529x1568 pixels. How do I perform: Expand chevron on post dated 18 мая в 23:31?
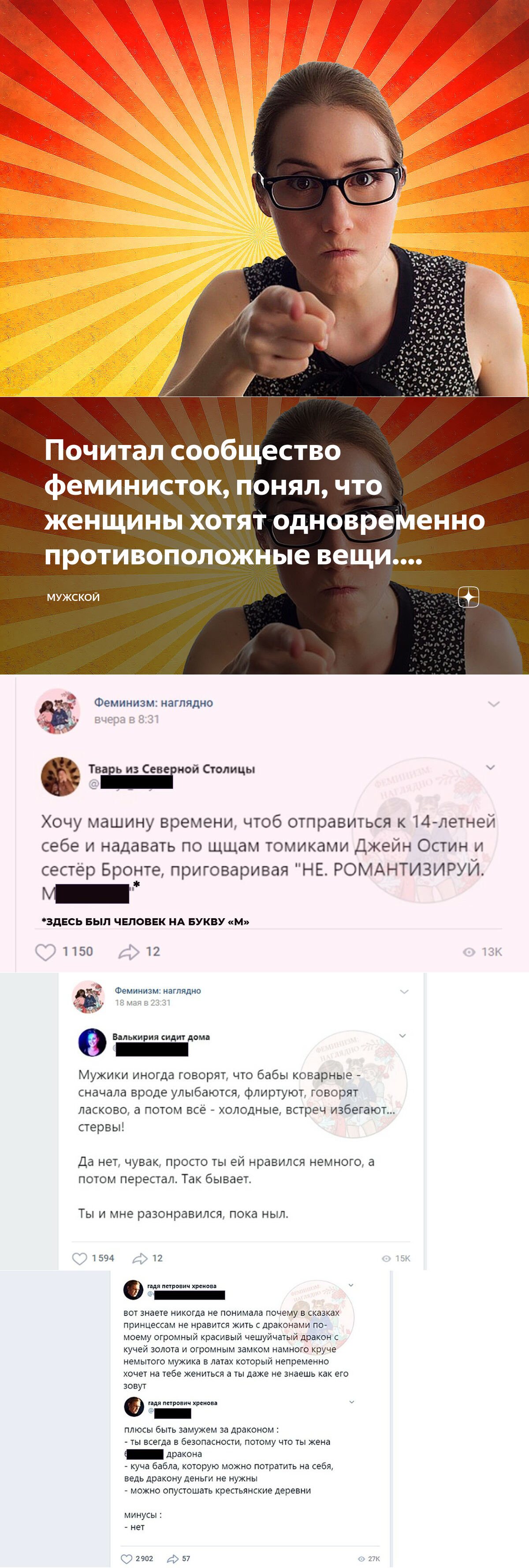coord(404,992)
